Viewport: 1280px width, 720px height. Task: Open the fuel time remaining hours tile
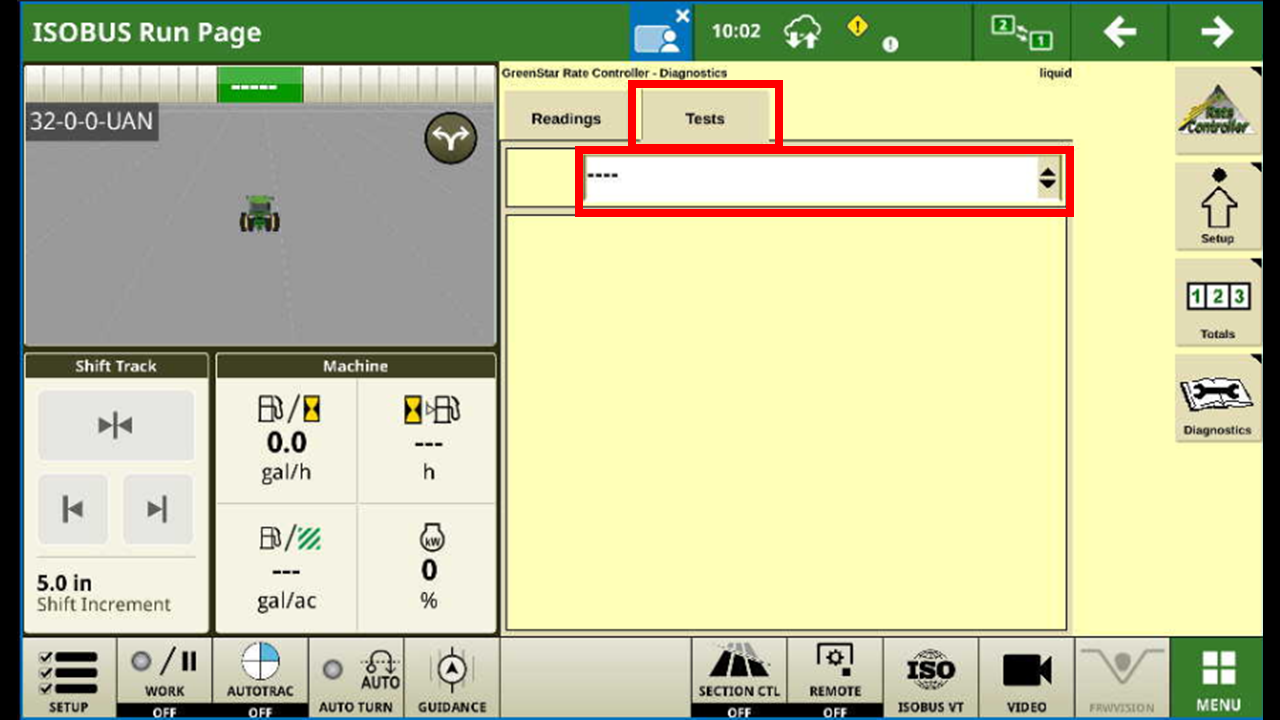click(x=428, y=440)
